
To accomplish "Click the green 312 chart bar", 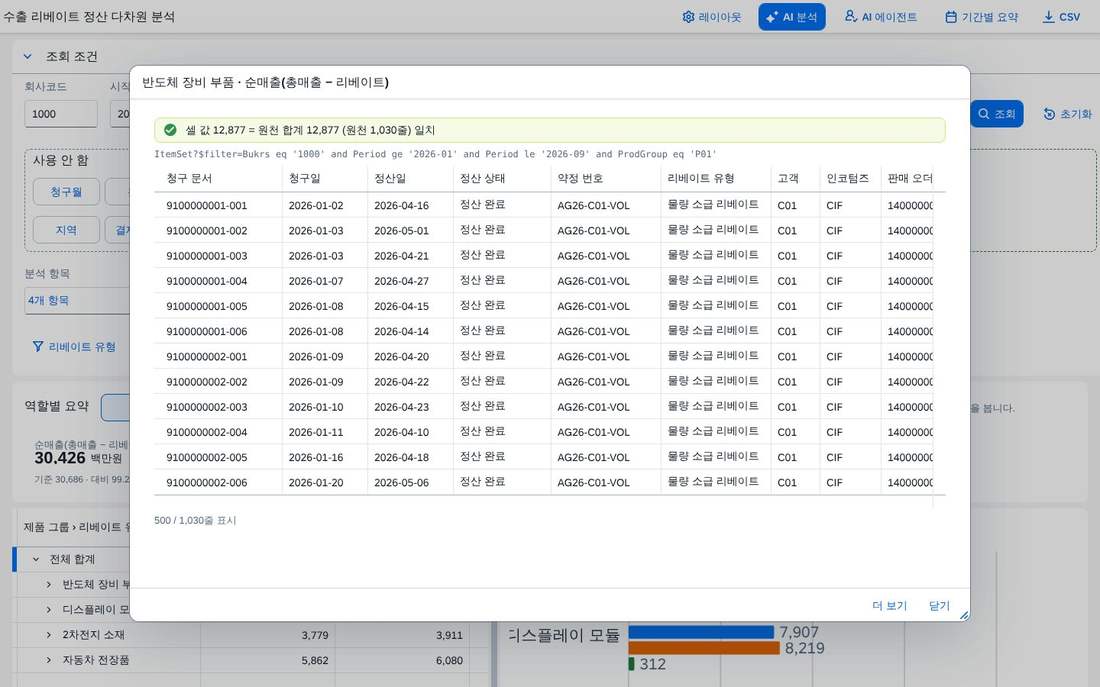I will click(x=631, y=664).
